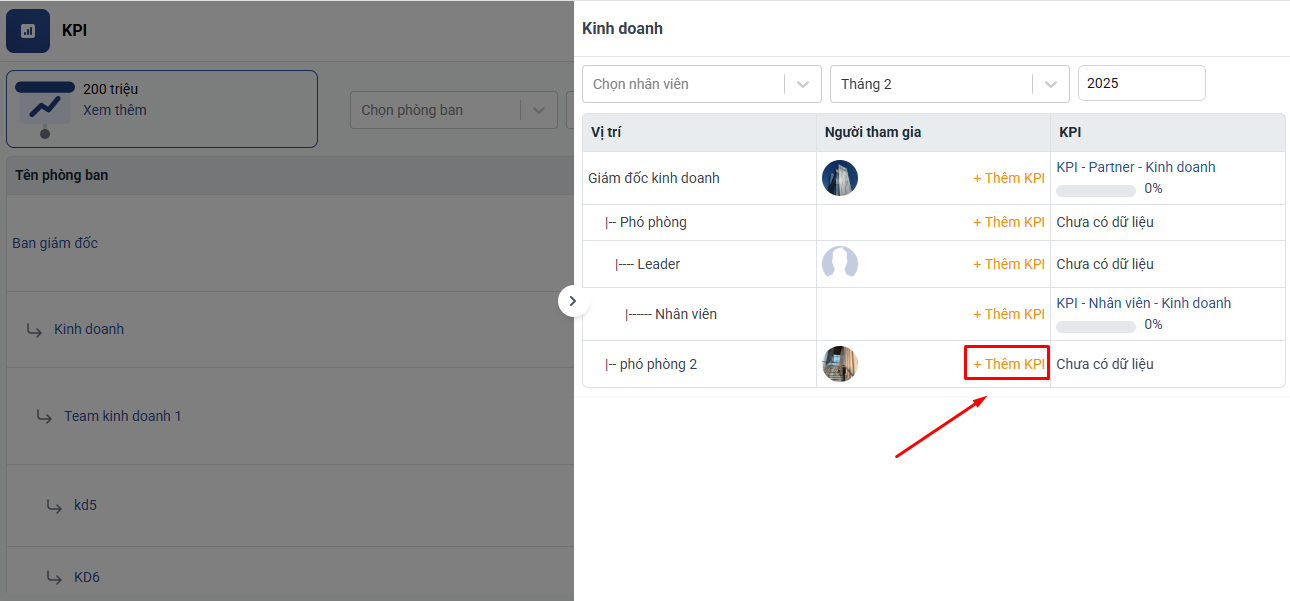Select Ban giám đốc department row

55,243
